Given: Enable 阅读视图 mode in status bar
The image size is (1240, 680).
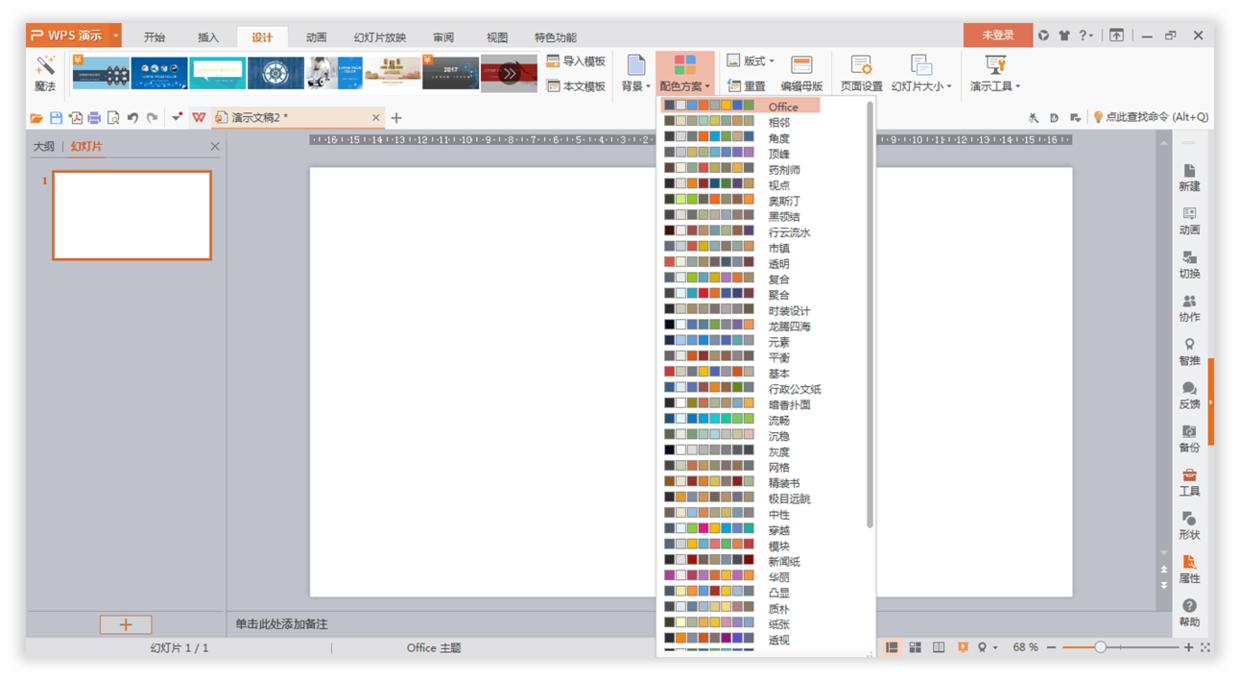Looking at the screenshot, I should click(x=939, y=647).
